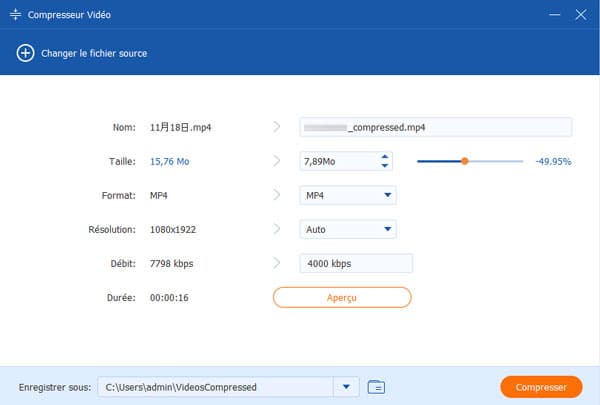The image size is (600, 405).
Task: Click the arrow next to the Débit row
Action: [x=277, y=263]
